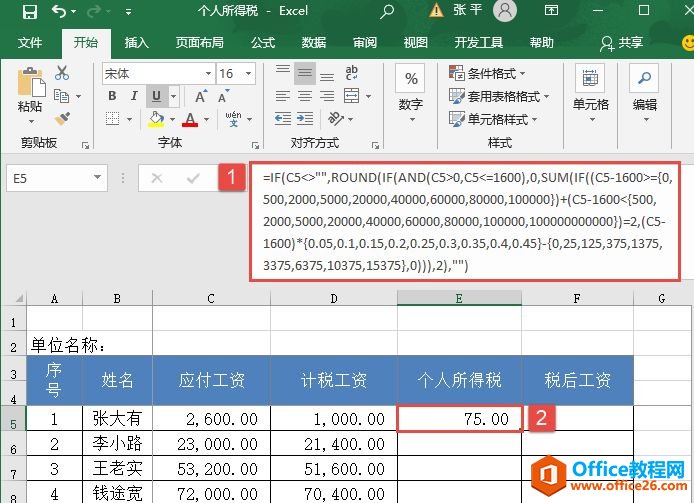Toggle Italic formatting
Image resolution: width=694 pixels, height=503 pixels.
(134, 96)
